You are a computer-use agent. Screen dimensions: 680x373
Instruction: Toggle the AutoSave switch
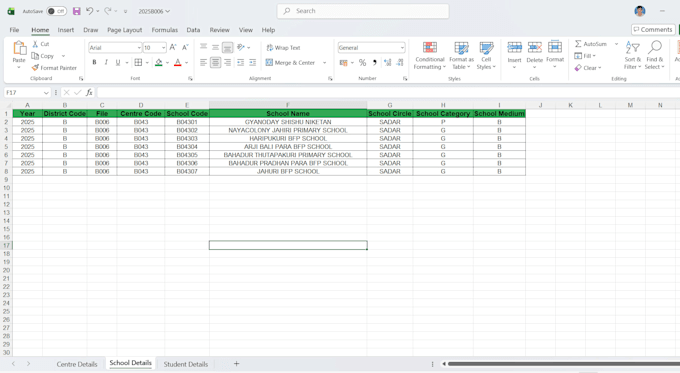[x=56, y=11]
